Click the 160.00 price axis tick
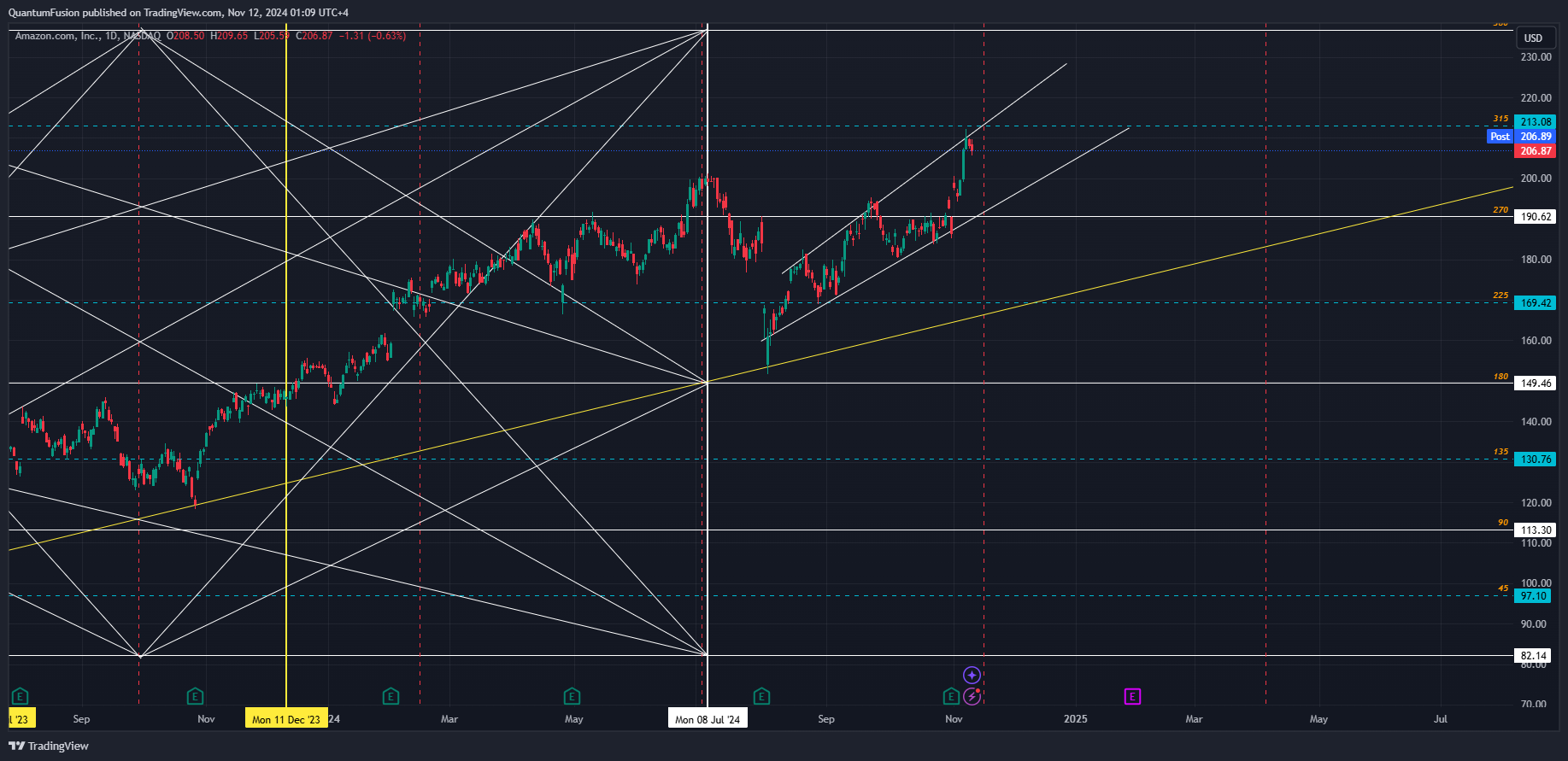This screenshot has height=761, width=1568. pyautogui.click(x=1536, y=341)
